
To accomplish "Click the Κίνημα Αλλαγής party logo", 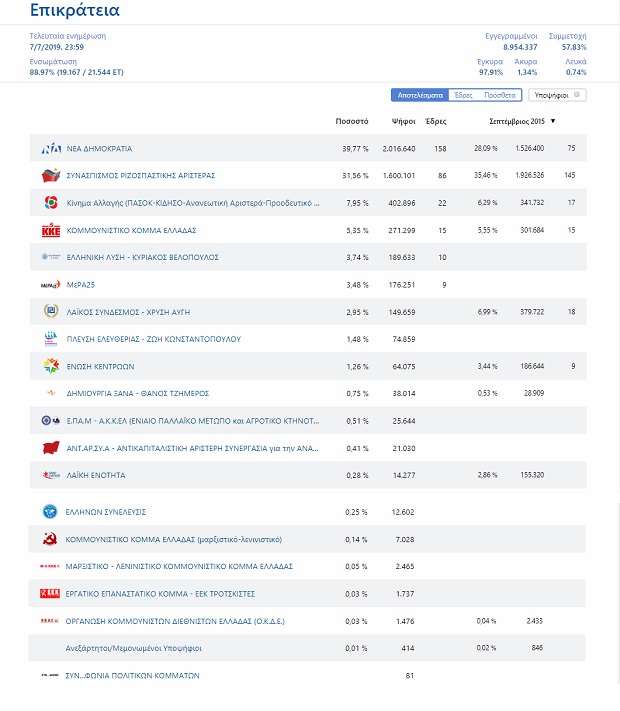I will click(x=51, y=203).
